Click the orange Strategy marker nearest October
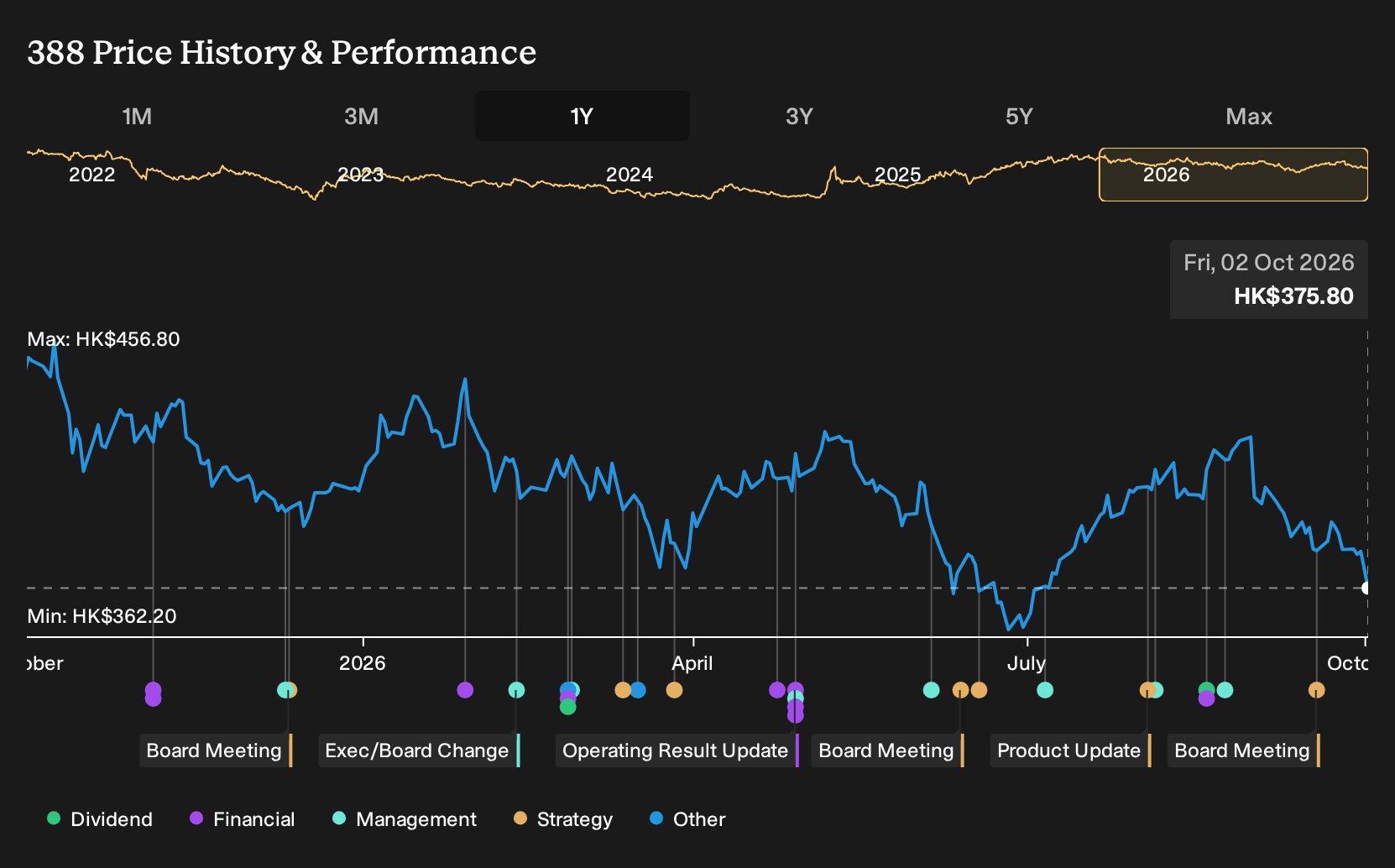This screenshot has height=868, width=1395. point(1316,690)
